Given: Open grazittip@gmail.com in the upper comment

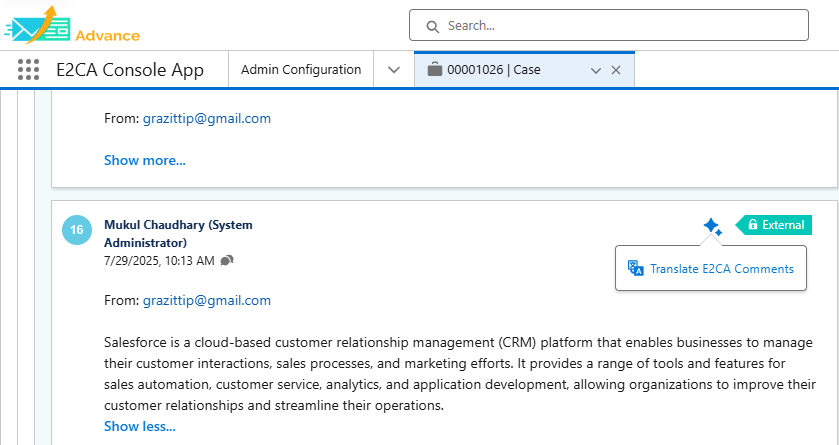Looking at the screenshot, I should [x=207, y=118].
